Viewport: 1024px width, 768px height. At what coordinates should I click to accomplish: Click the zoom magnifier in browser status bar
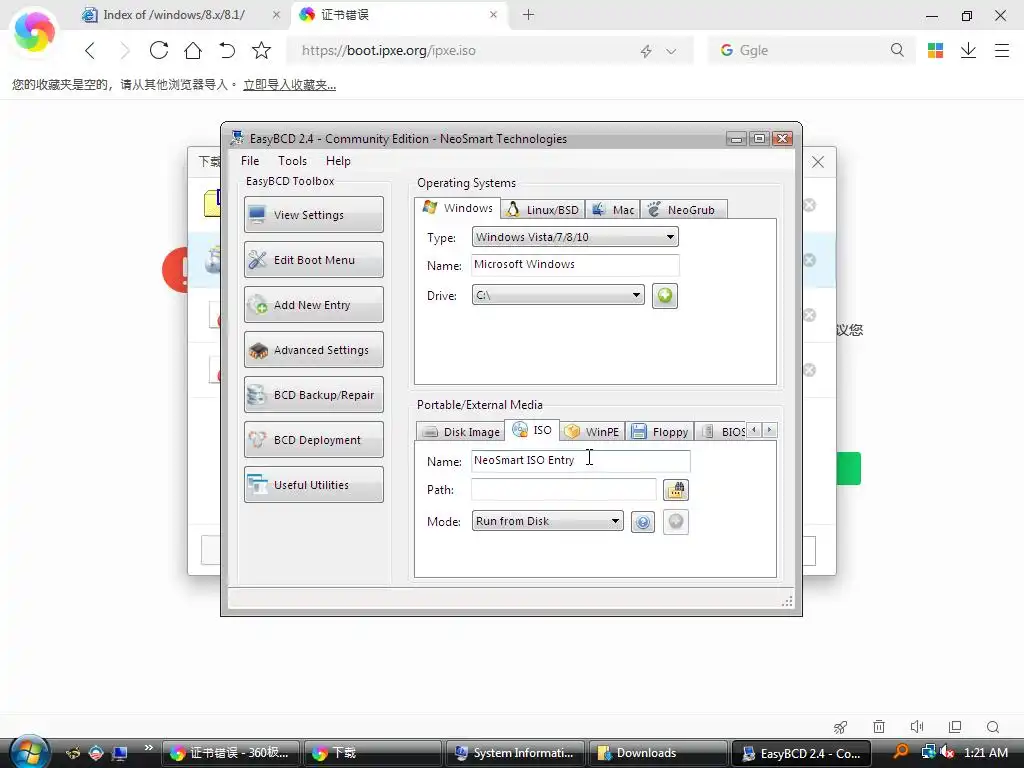point(993,727)
